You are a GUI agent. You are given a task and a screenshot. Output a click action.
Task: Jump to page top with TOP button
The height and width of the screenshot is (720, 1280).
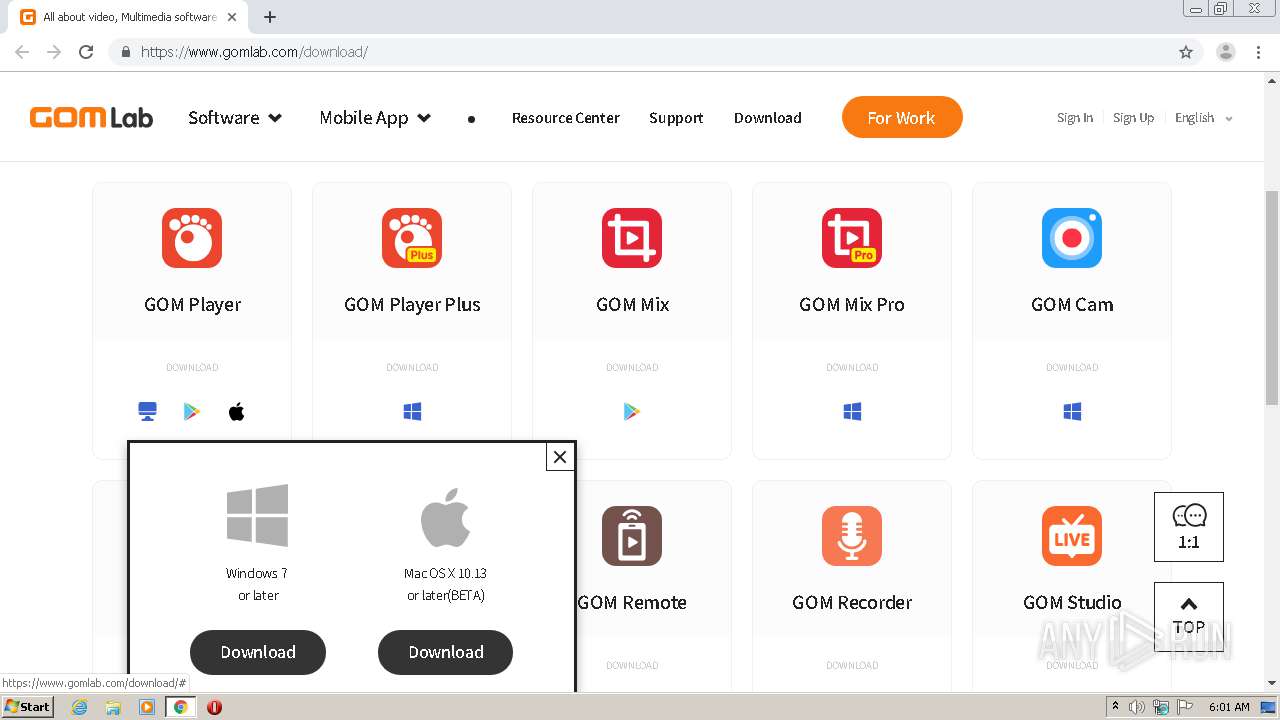1189,617
